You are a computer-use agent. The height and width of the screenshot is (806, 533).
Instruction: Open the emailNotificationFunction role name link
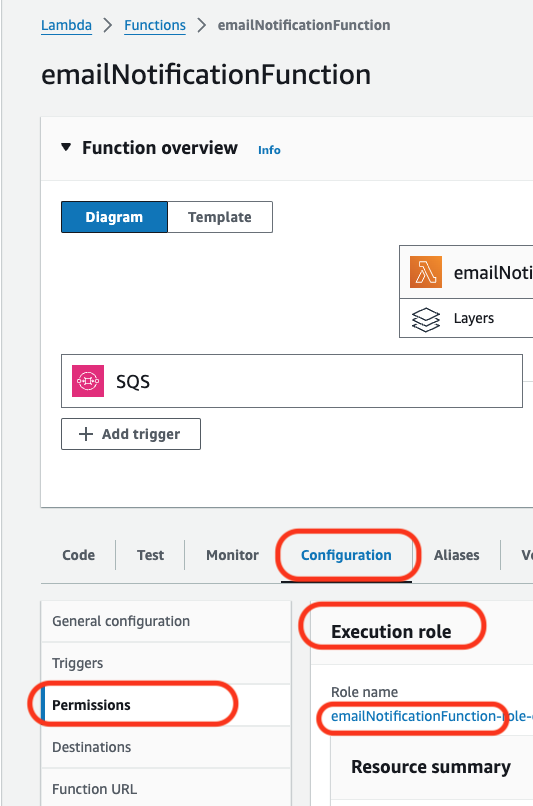432,716
